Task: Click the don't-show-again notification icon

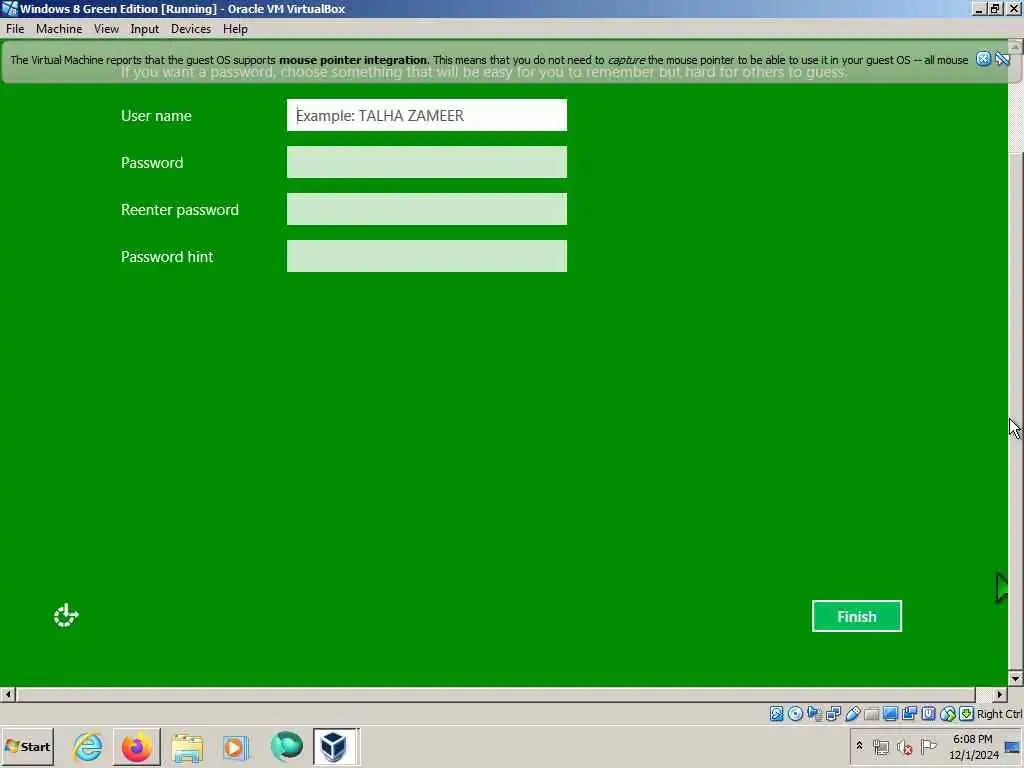Action: (x=1002, y=59)
